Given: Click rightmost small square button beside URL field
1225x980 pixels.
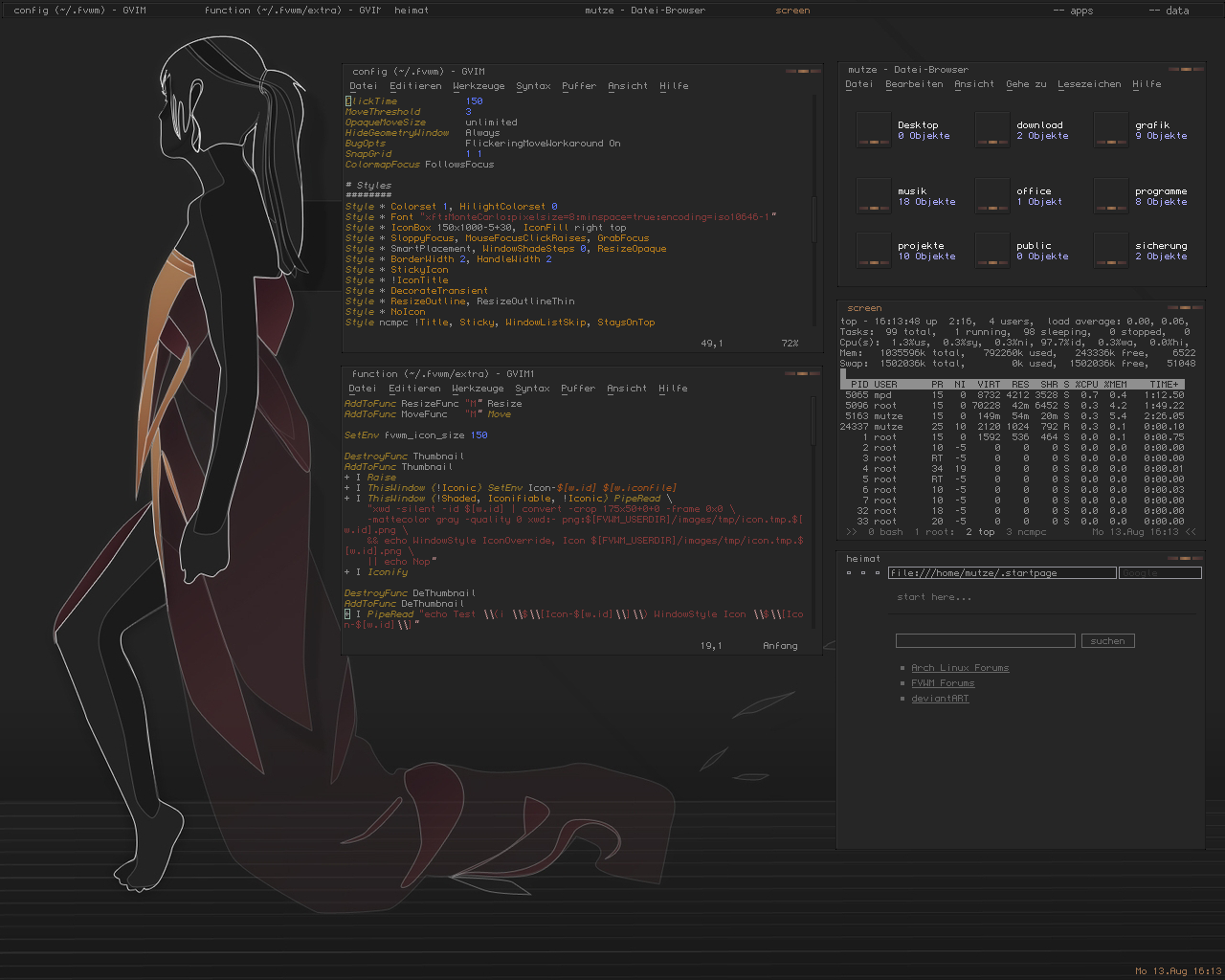Looking at the screenshot, I should click(878, 572).
